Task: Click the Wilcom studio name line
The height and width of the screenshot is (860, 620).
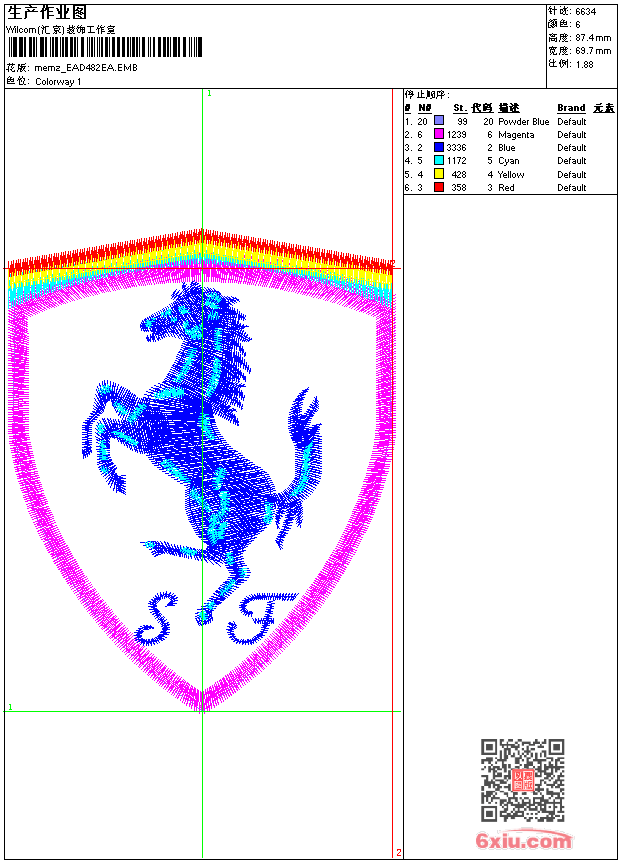Action: click(60, 30)
